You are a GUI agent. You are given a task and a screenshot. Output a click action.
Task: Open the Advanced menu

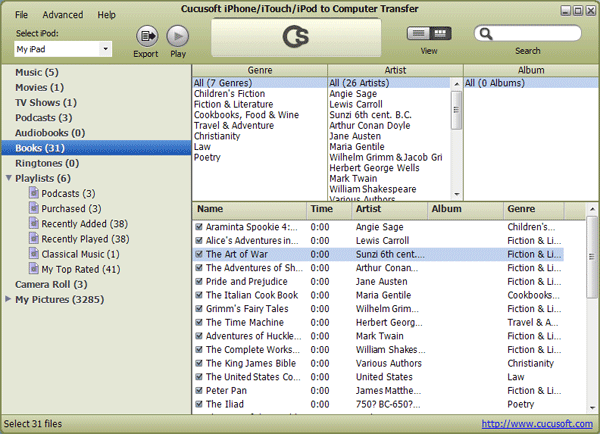point(63,15)
